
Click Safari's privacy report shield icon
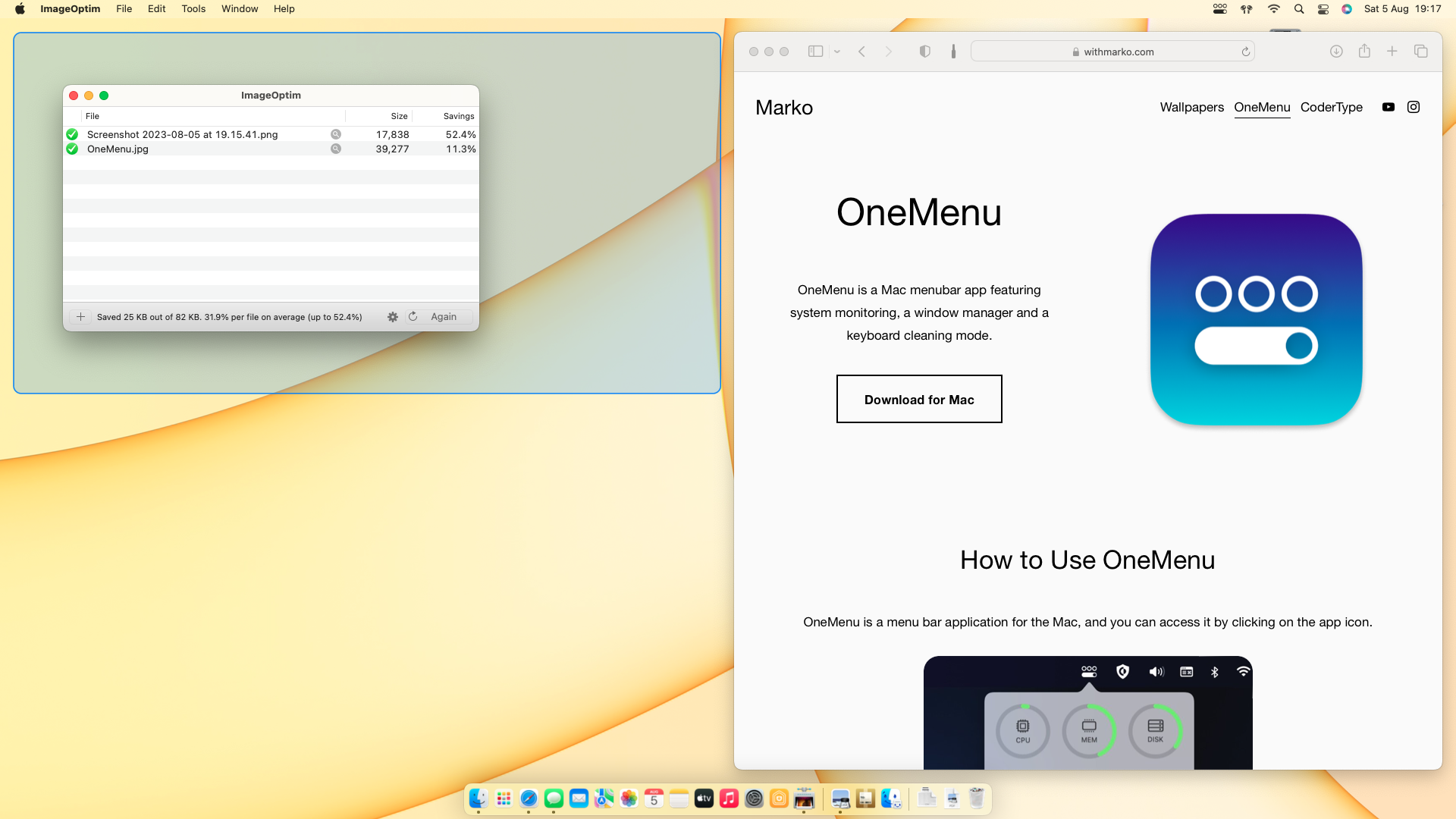924,51
